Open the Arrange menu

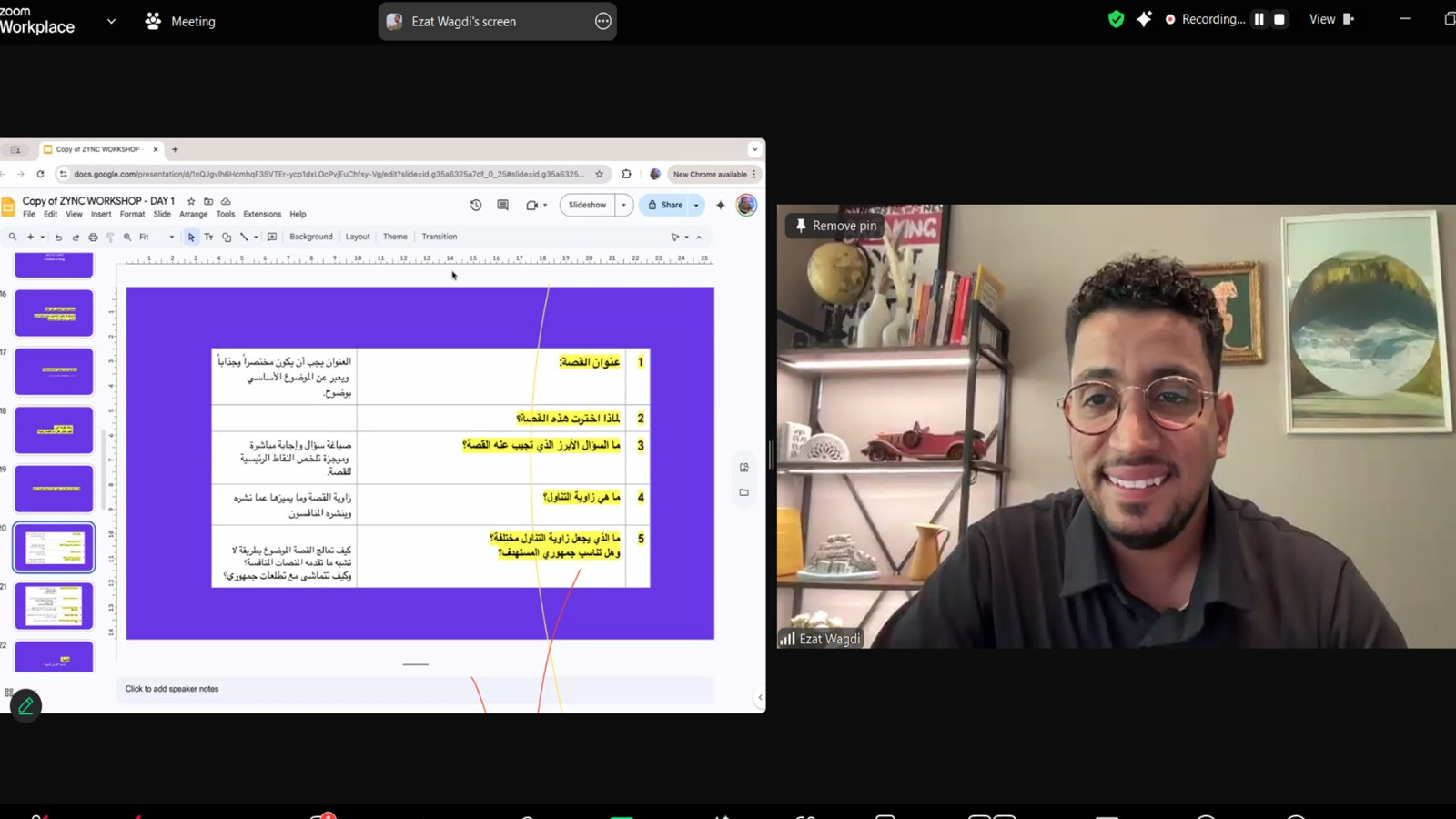[193, 215]
